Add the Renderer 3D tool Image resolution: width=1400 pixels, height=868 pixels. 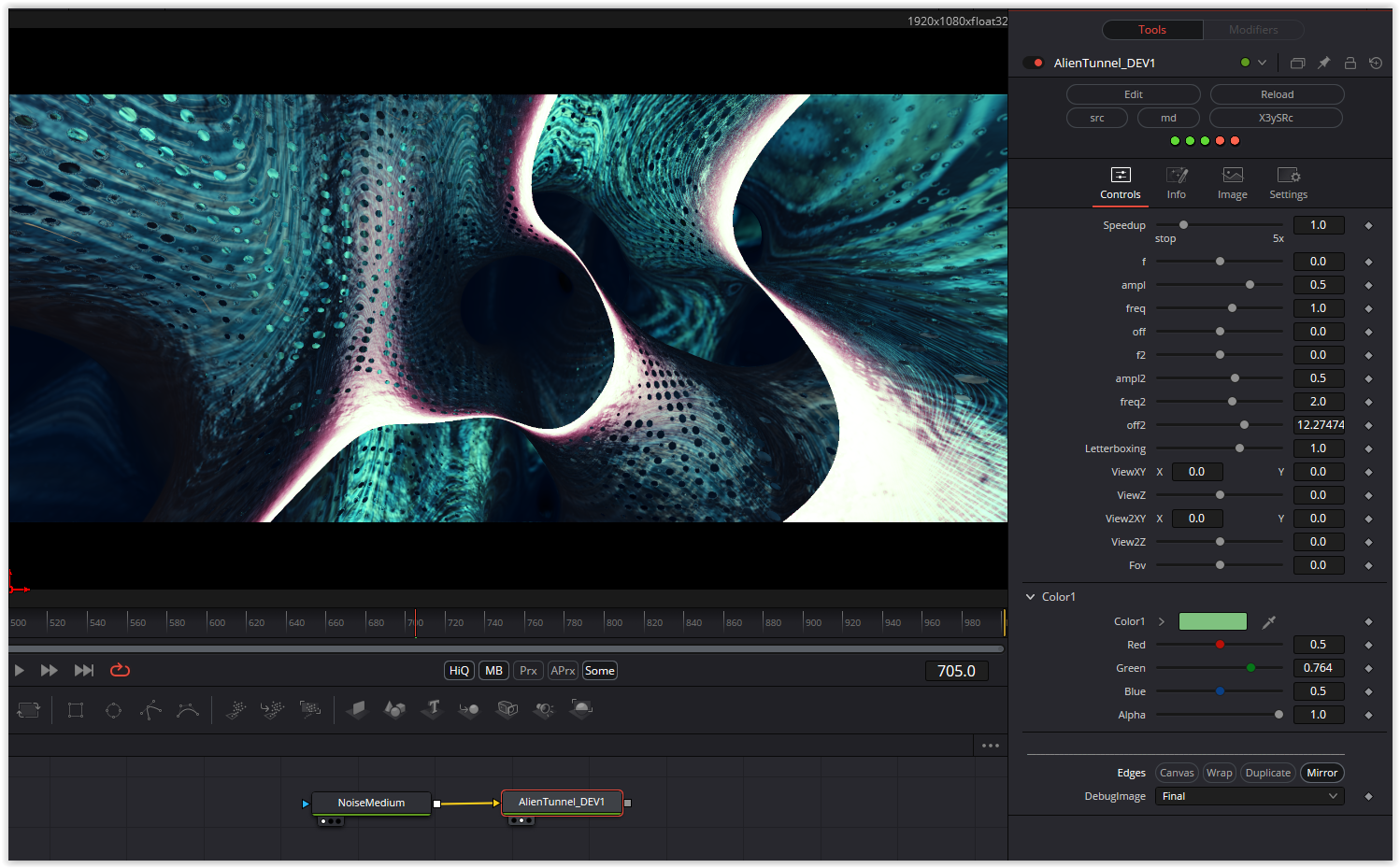581,710
